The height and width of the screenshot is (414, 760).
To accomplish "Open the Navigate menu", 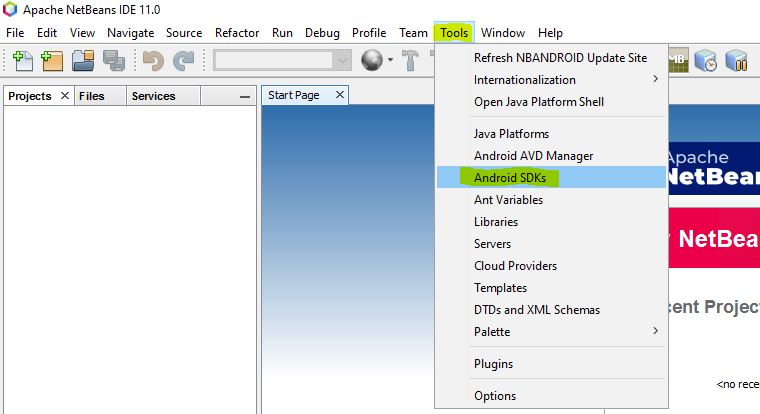I will (130, 33).
